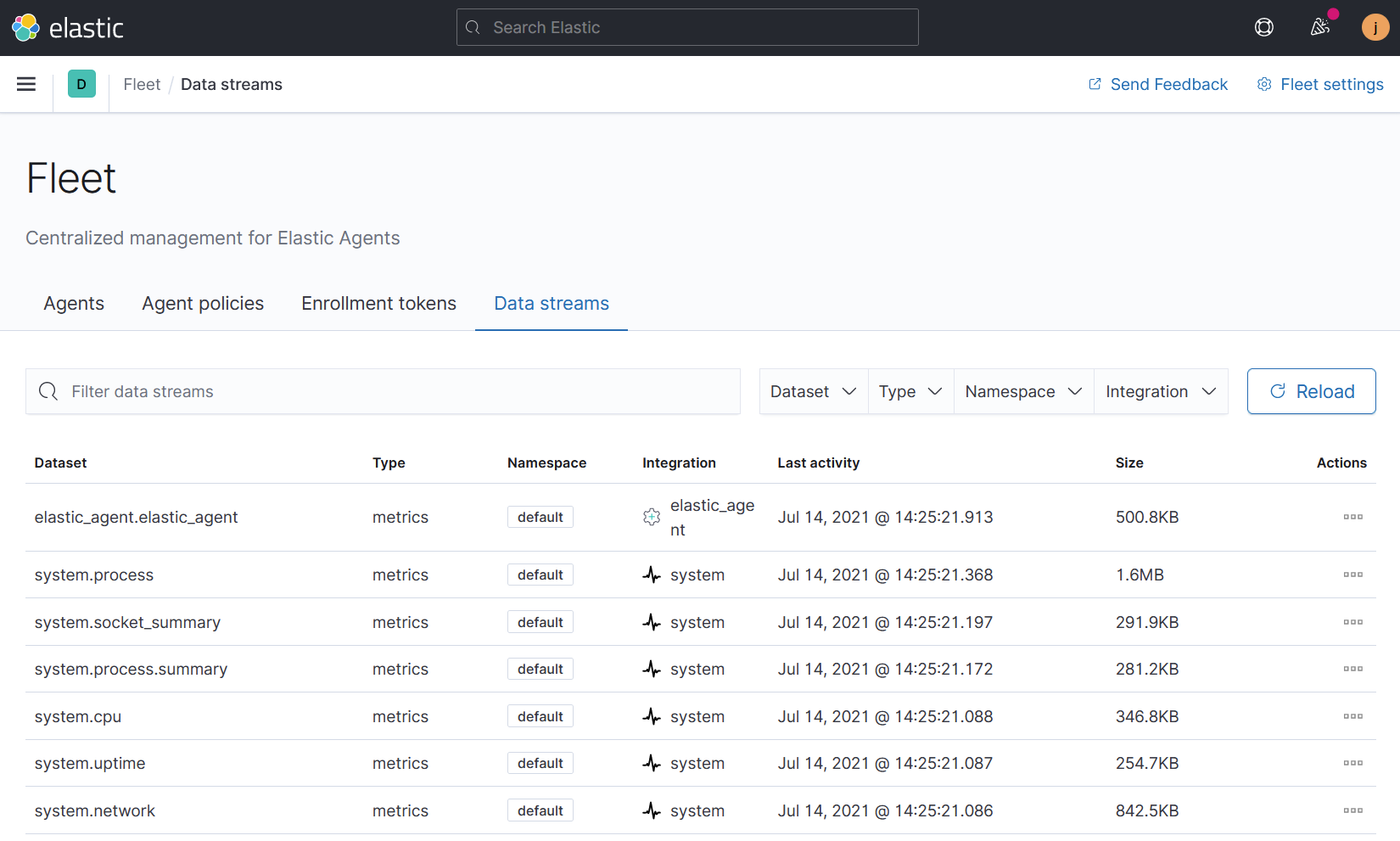Open actions menu for elastic_agent.elastic_agent
Viewport: 1400px width, 841px height.
(x=1353, y=517)
